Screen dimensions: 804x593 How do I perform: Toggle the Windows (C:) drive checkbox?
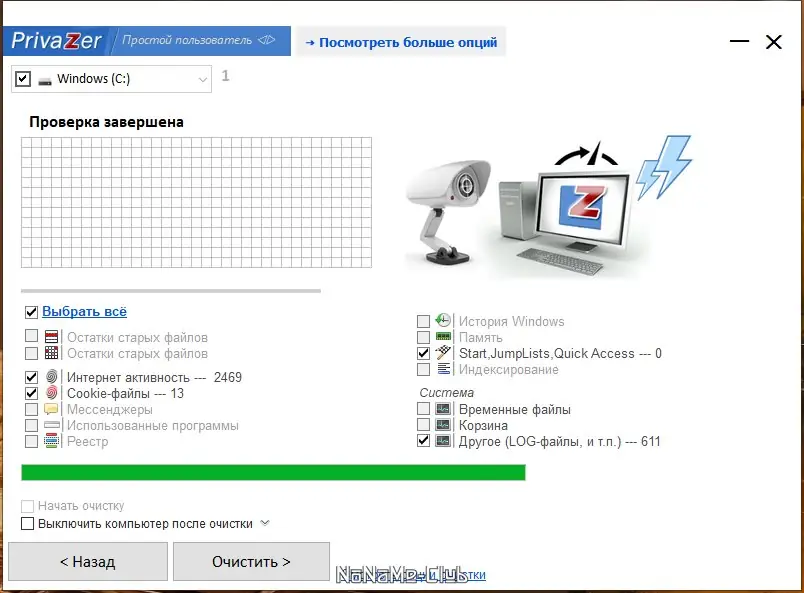click(x=23, y=79)
